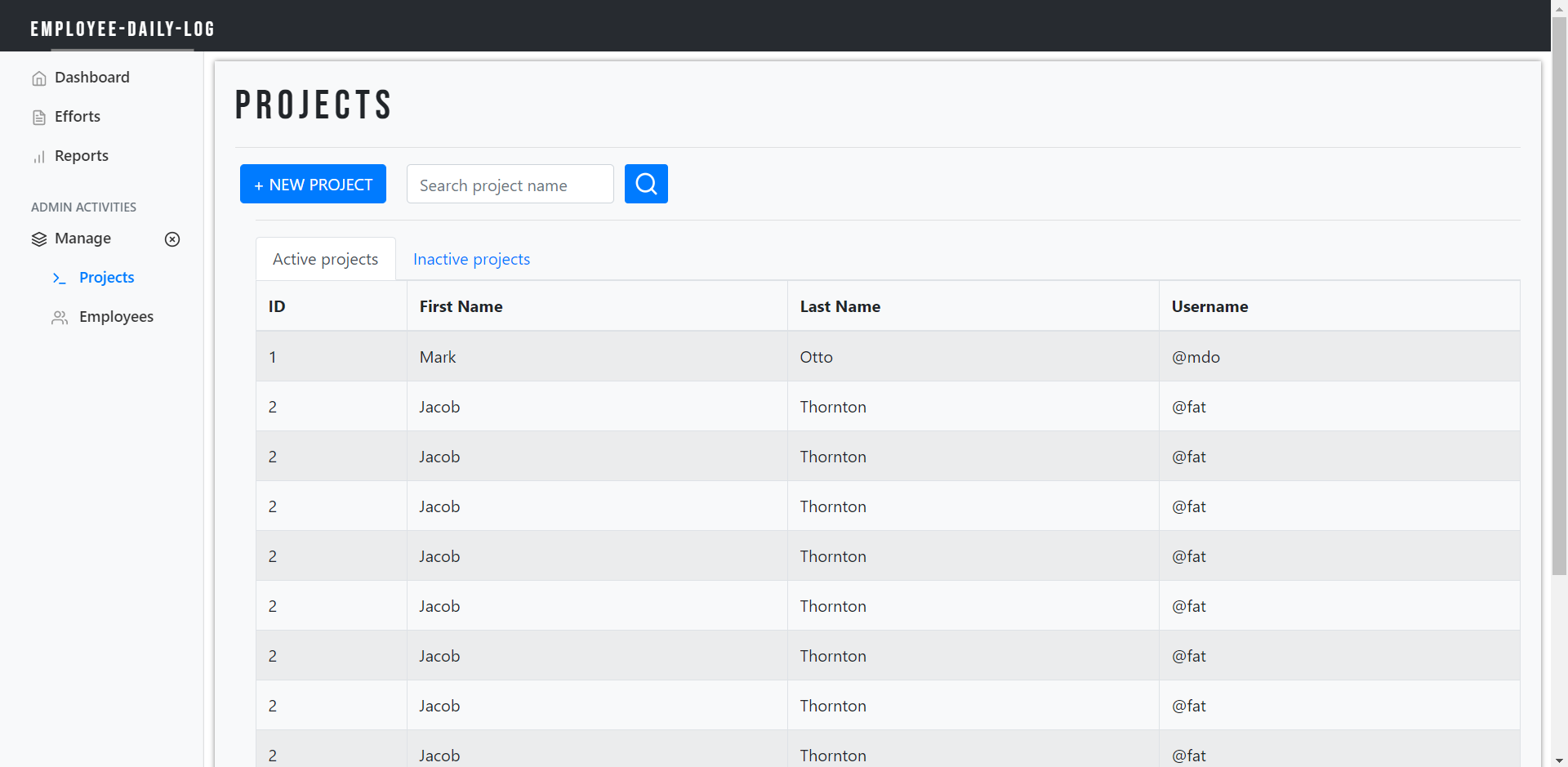Click the NEW PROJECT button
This screenshot has height=767, width=1568.
point(313,184)
